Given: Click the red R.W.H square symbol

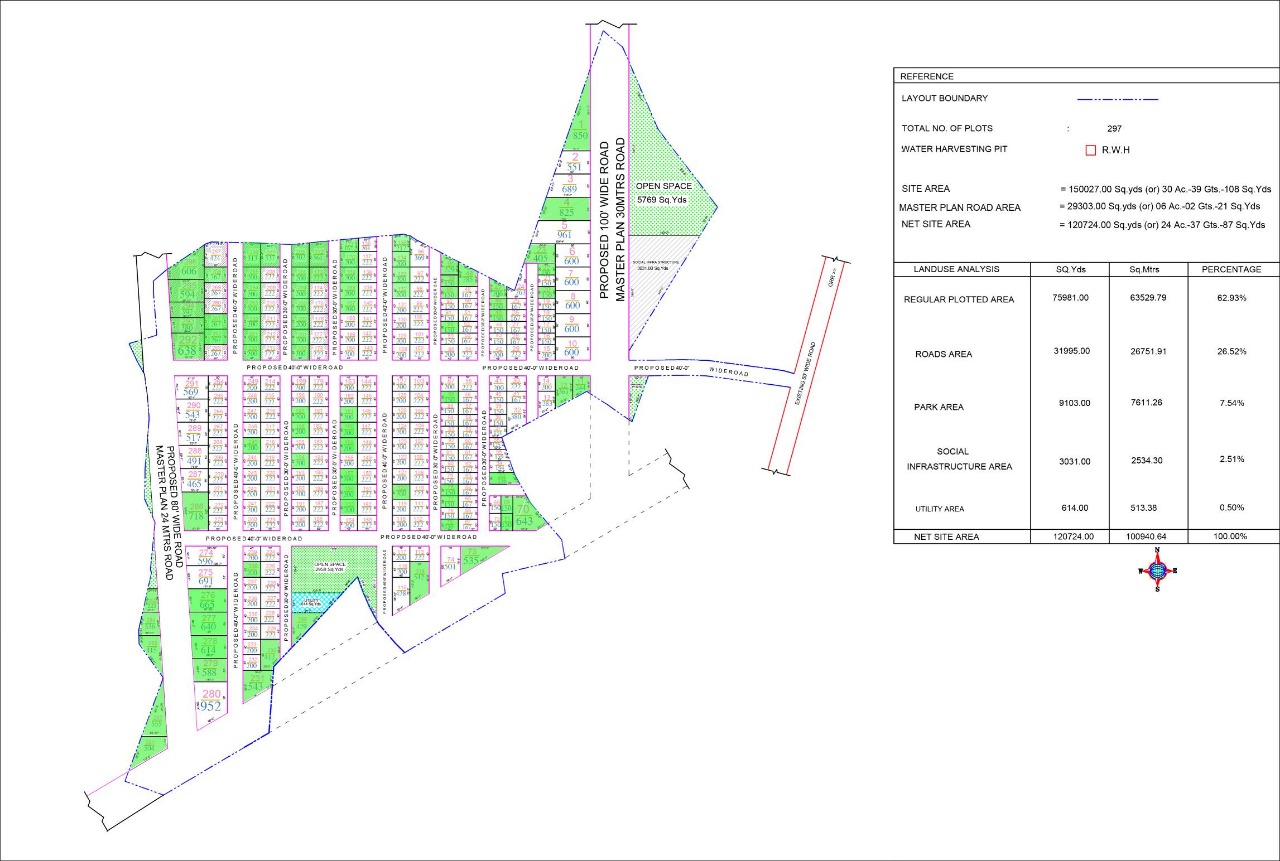Looking at the screenshot, I should coord(1090,151).
